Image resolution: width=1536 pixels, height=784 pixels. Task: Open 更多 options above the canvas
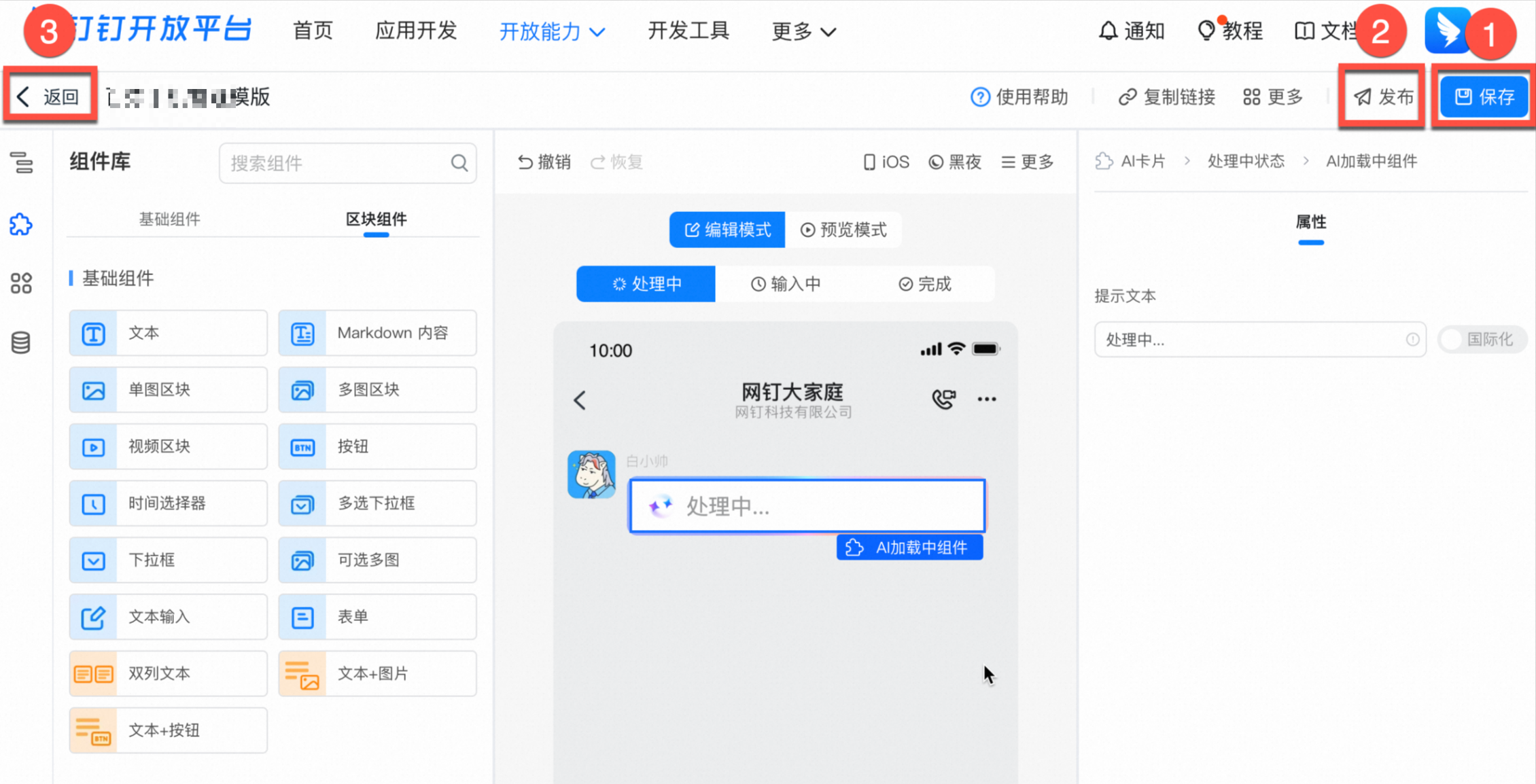pos(1026,162)
